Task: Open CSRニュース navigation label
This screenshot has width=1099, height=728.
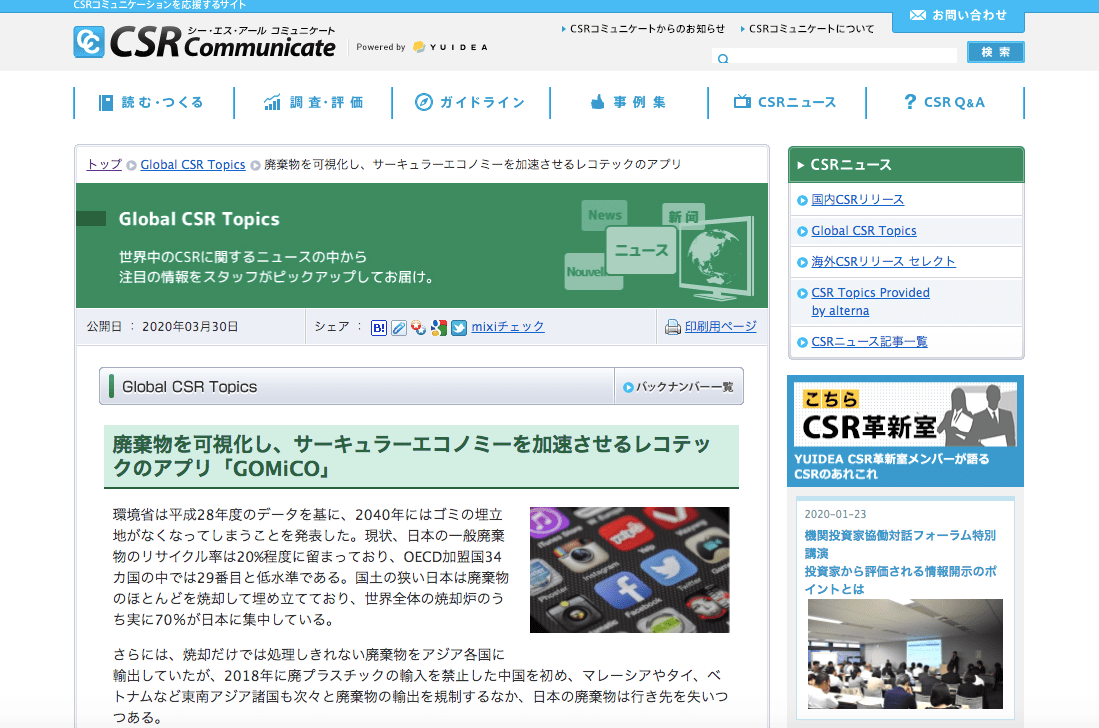Action: pos(797,102)
